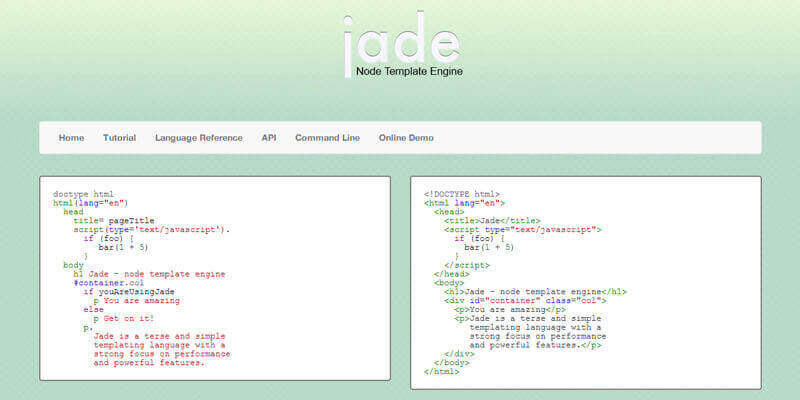Viewport: 800px width, 400px height.
Task: Open the Home page
Action: pos(71,138)
